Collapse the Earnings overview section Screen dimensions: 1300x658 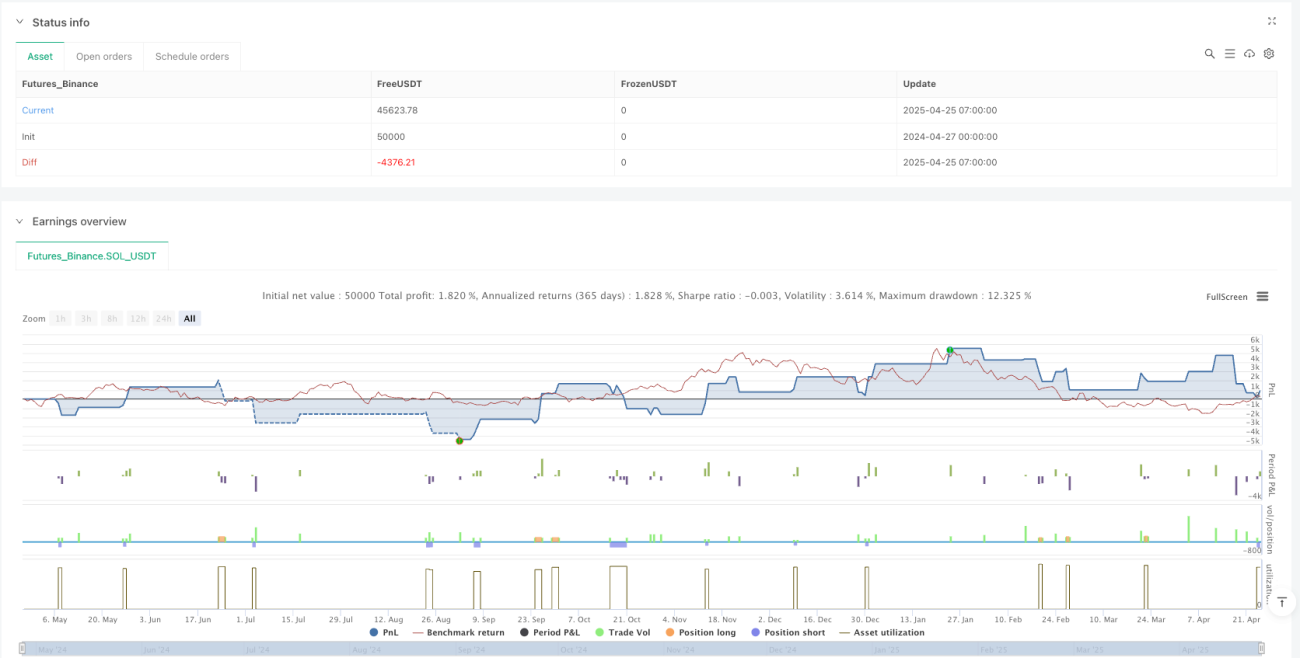(x=21, y=221)
